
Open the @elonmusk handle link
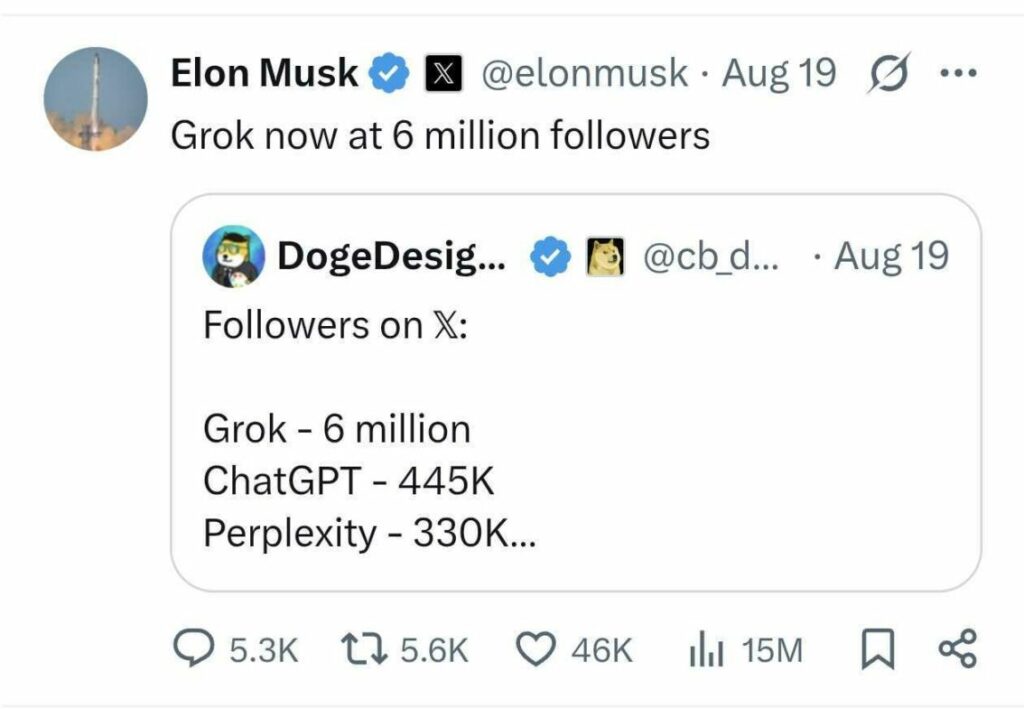[x=584, y=73]
